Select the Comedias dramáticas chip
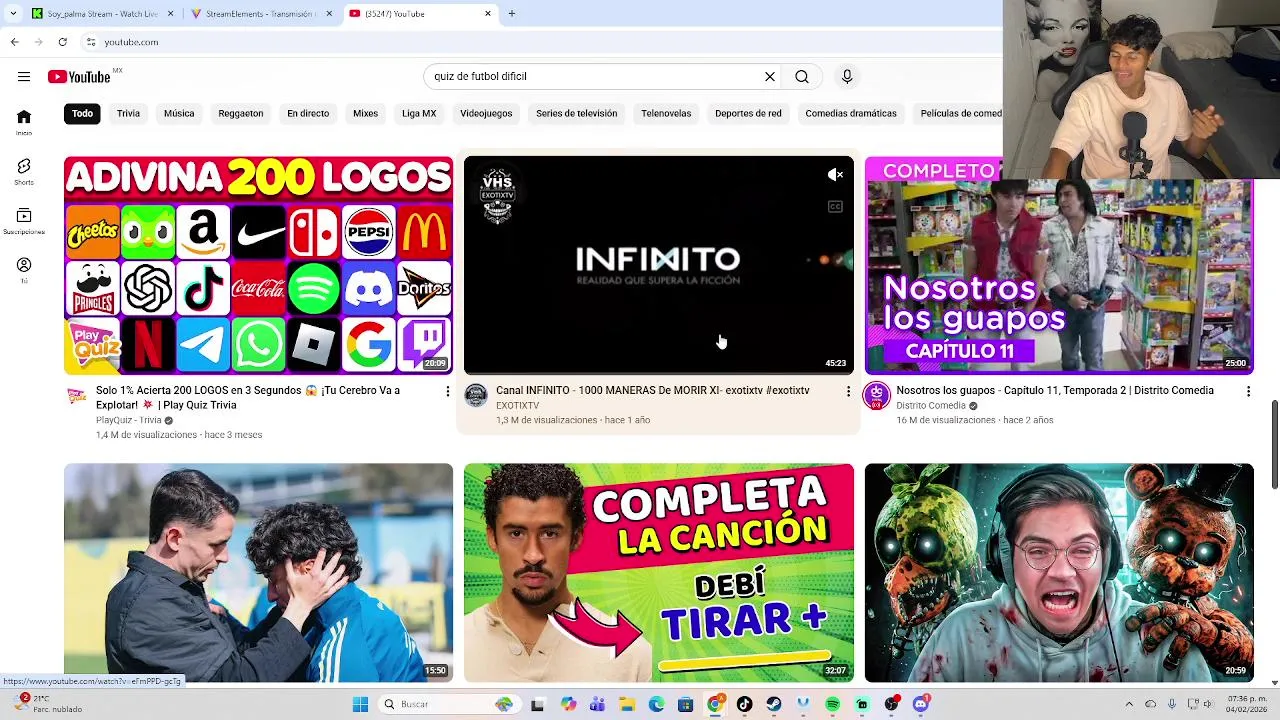1280x720 pixels. (851, 114)
